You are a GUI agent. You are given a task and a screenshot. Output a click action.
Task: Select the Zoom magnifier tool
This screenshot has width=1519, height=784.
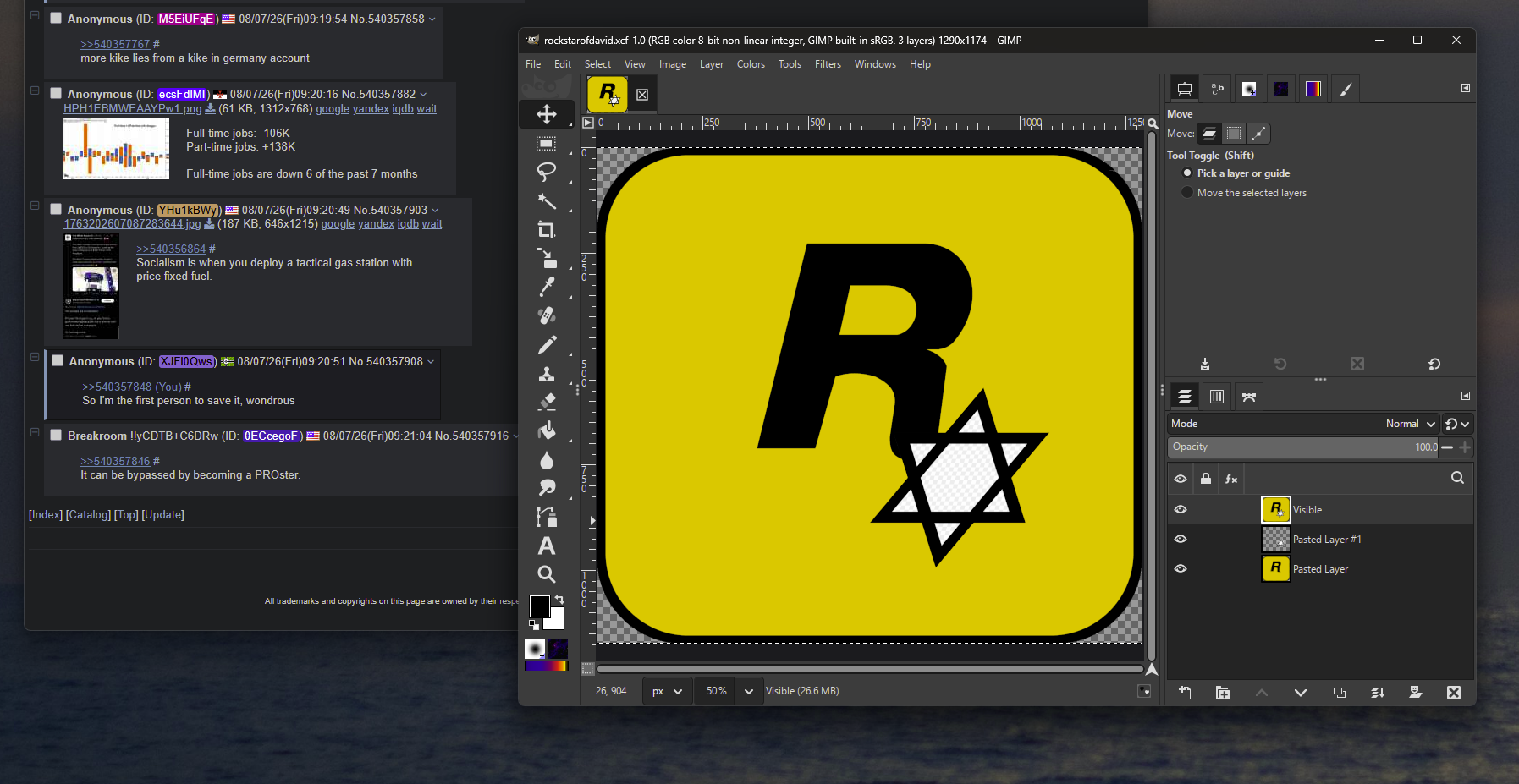[547, 574]
